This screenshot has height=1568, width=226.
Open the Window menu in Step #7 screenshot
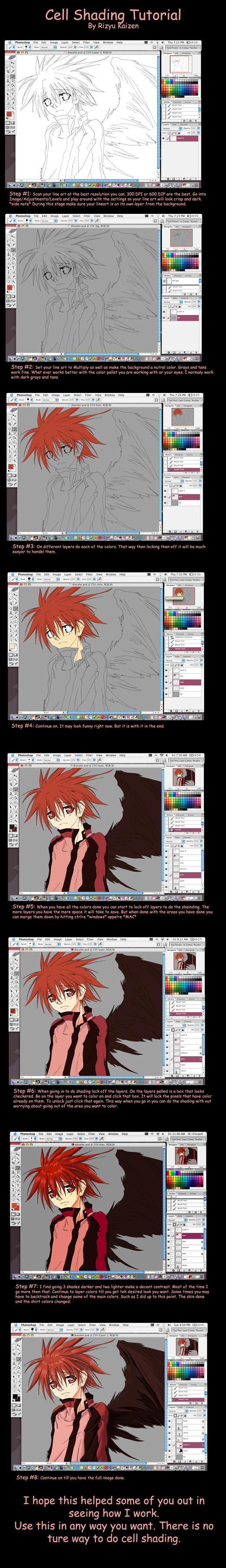click(113, 1134)
